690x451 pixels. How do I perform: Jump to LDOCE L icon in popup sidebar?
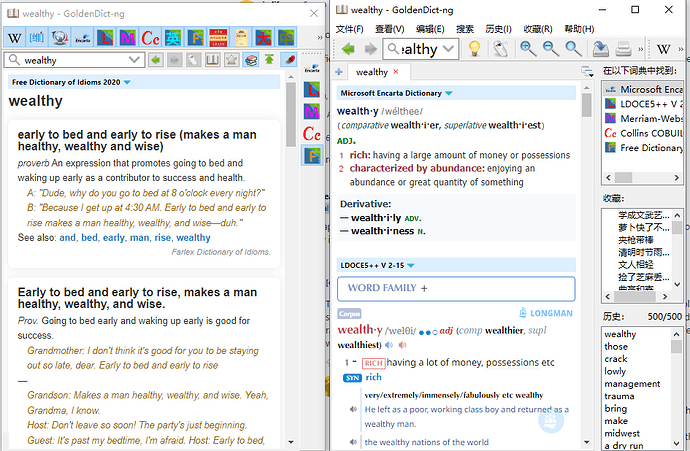(x=312, y=90)
